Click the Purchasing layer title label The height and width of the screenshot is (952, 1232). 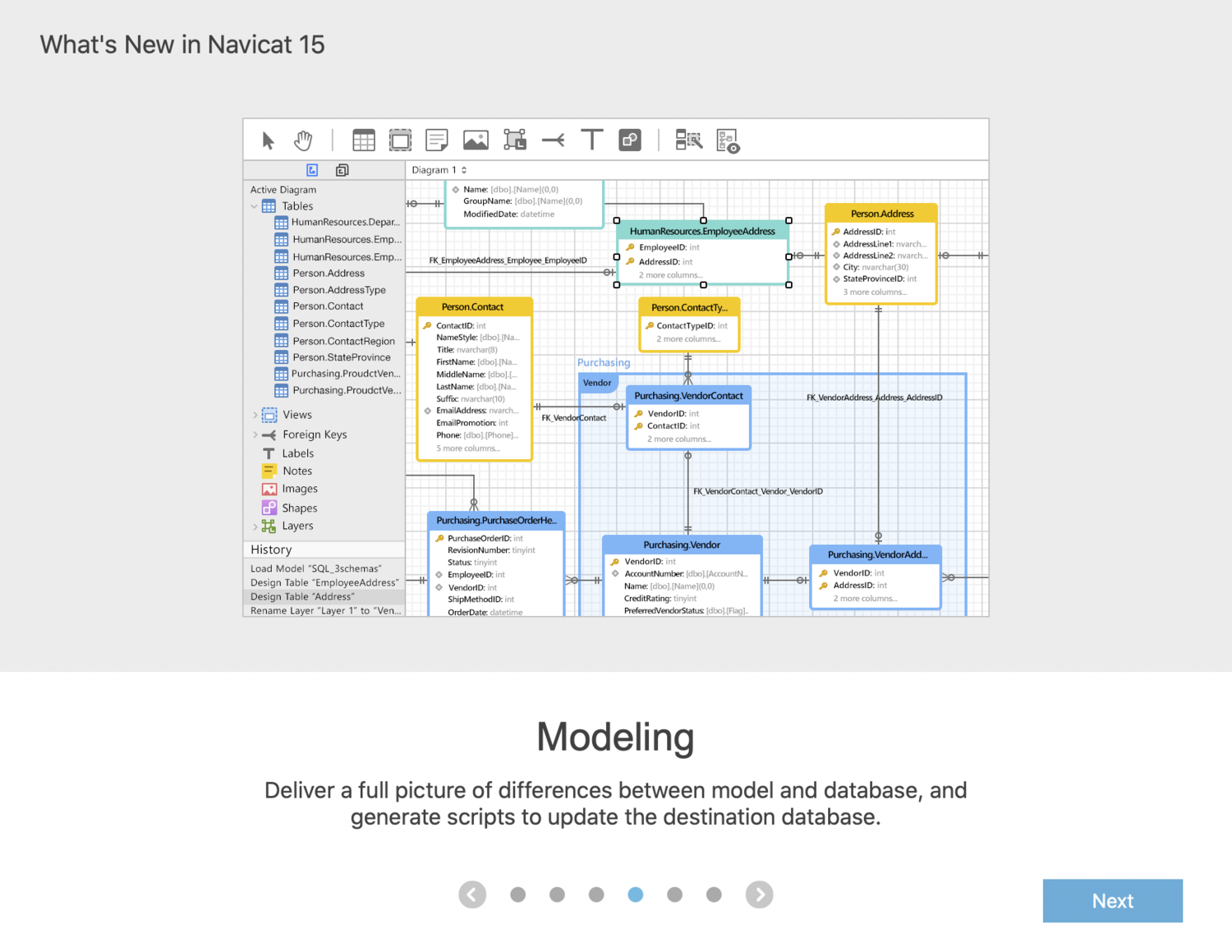click(x=604, y=362)
